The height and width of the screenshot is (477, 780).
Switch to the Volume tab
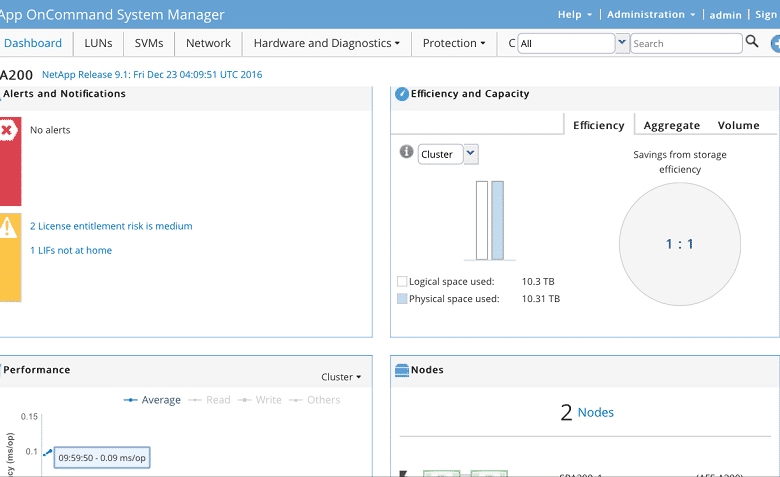(x=738, y=125)
